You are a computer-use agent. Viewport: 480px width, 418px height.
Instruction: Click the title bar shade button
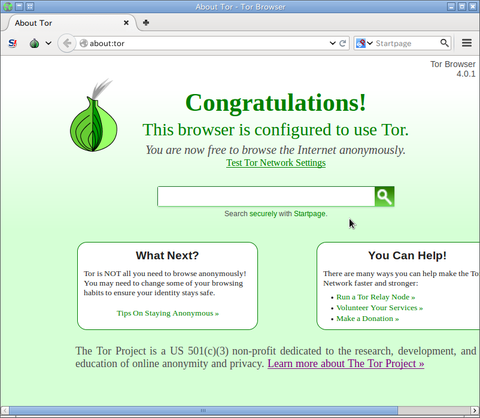19,6
